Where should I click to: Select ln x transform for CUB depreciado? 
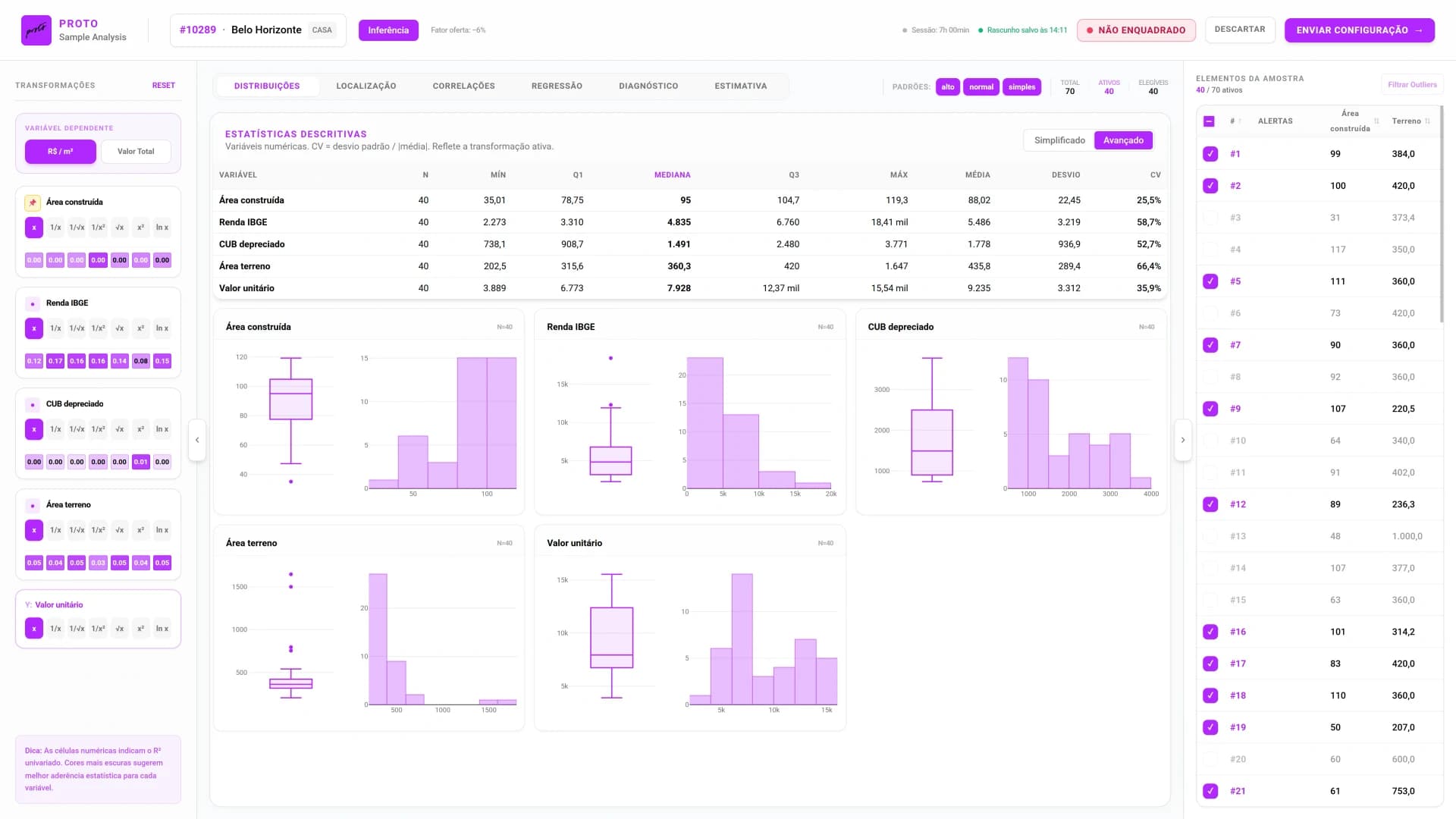(162, 429)
